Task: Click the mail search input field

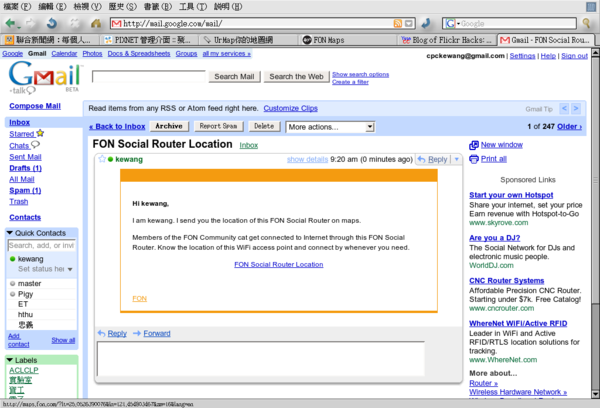Action: click(x=149, y=77)
